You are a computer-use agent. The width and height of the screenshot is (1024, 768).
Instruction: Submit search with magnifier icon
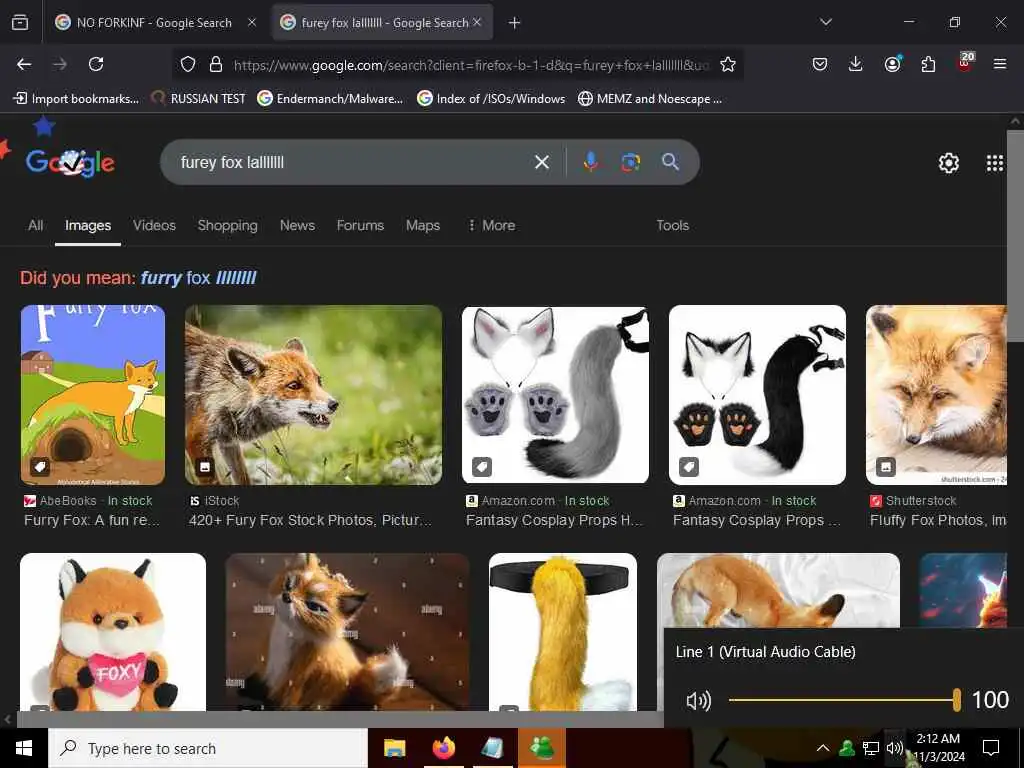pos(670,161)
